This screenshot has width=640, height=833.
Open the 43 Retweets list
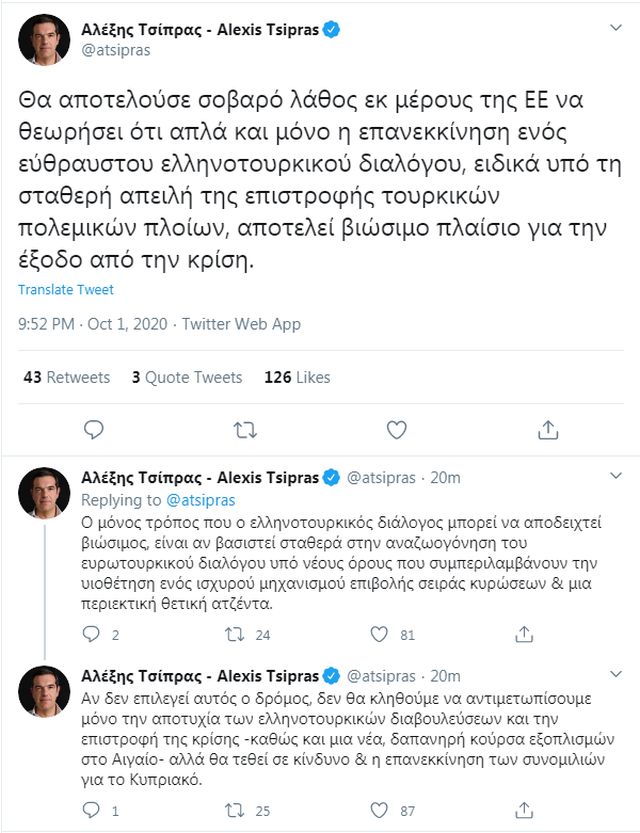66,377
